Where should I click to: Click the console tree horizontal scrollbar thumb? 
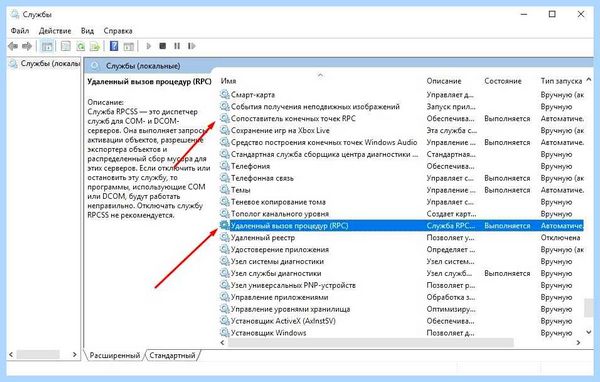38,354
